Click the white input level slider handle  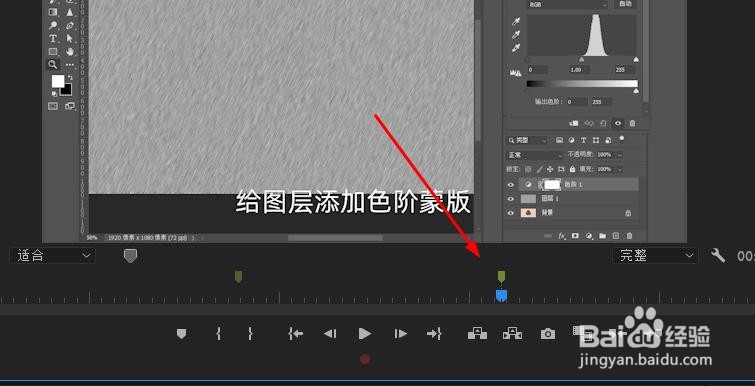(x=636, y=60)
